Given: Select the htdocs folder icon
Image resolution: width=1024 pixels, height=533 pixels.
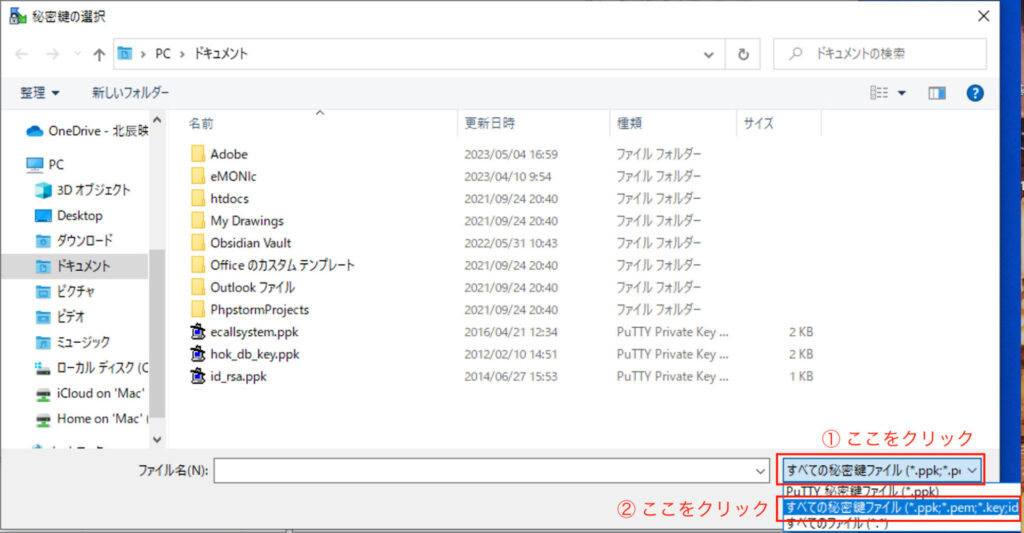Looking at the screenshot, I should click(x=198, y=198).
